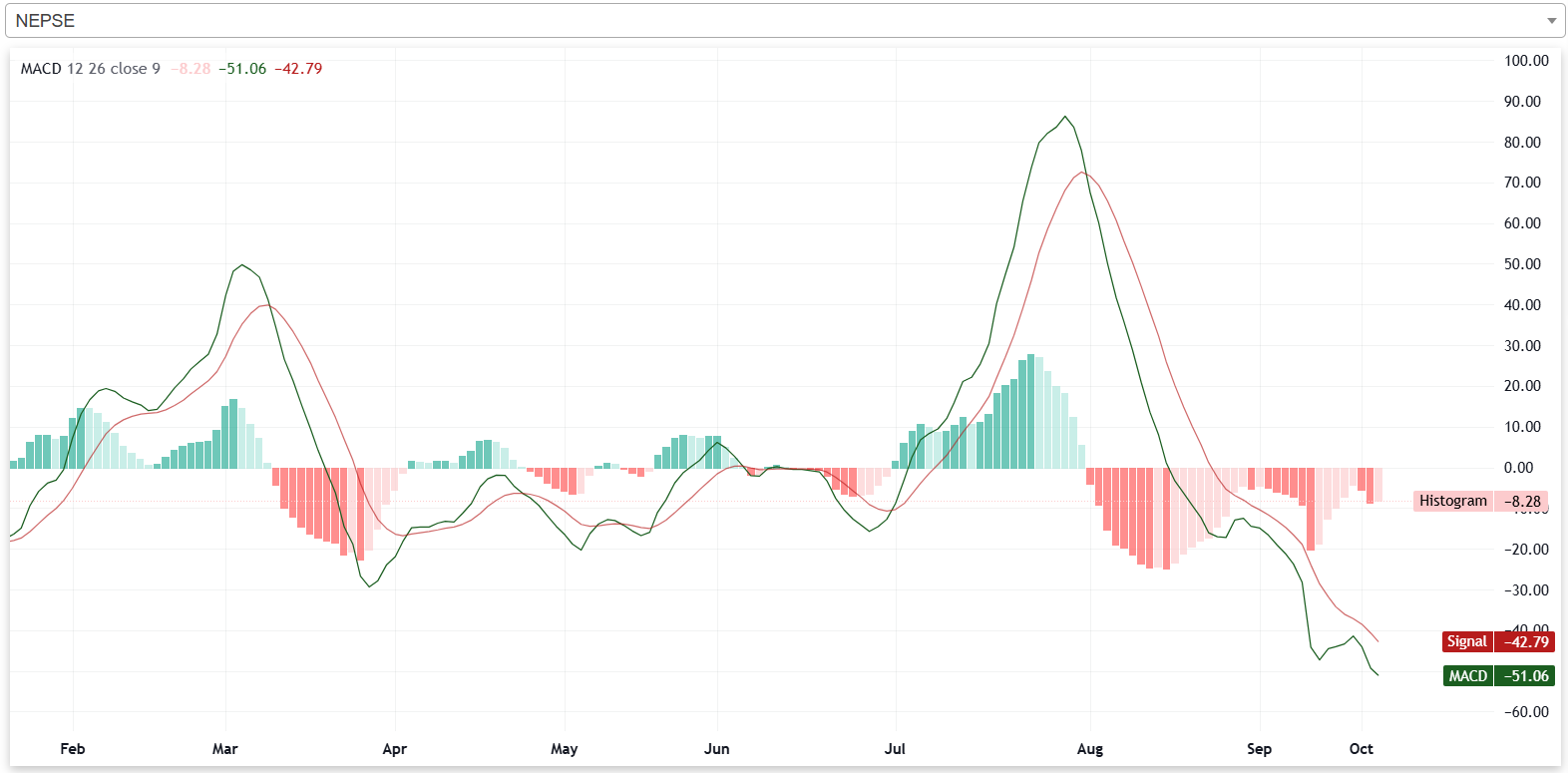Click the green MACD axis label

(1467, 676)
